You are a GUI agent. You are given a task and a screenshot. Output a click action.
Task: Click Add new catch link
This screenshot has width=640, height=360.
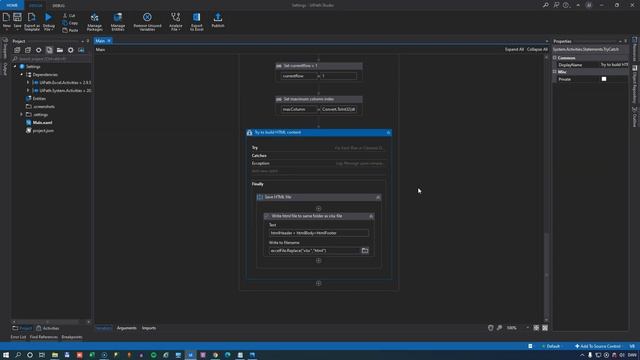click(x=264, y=171)
